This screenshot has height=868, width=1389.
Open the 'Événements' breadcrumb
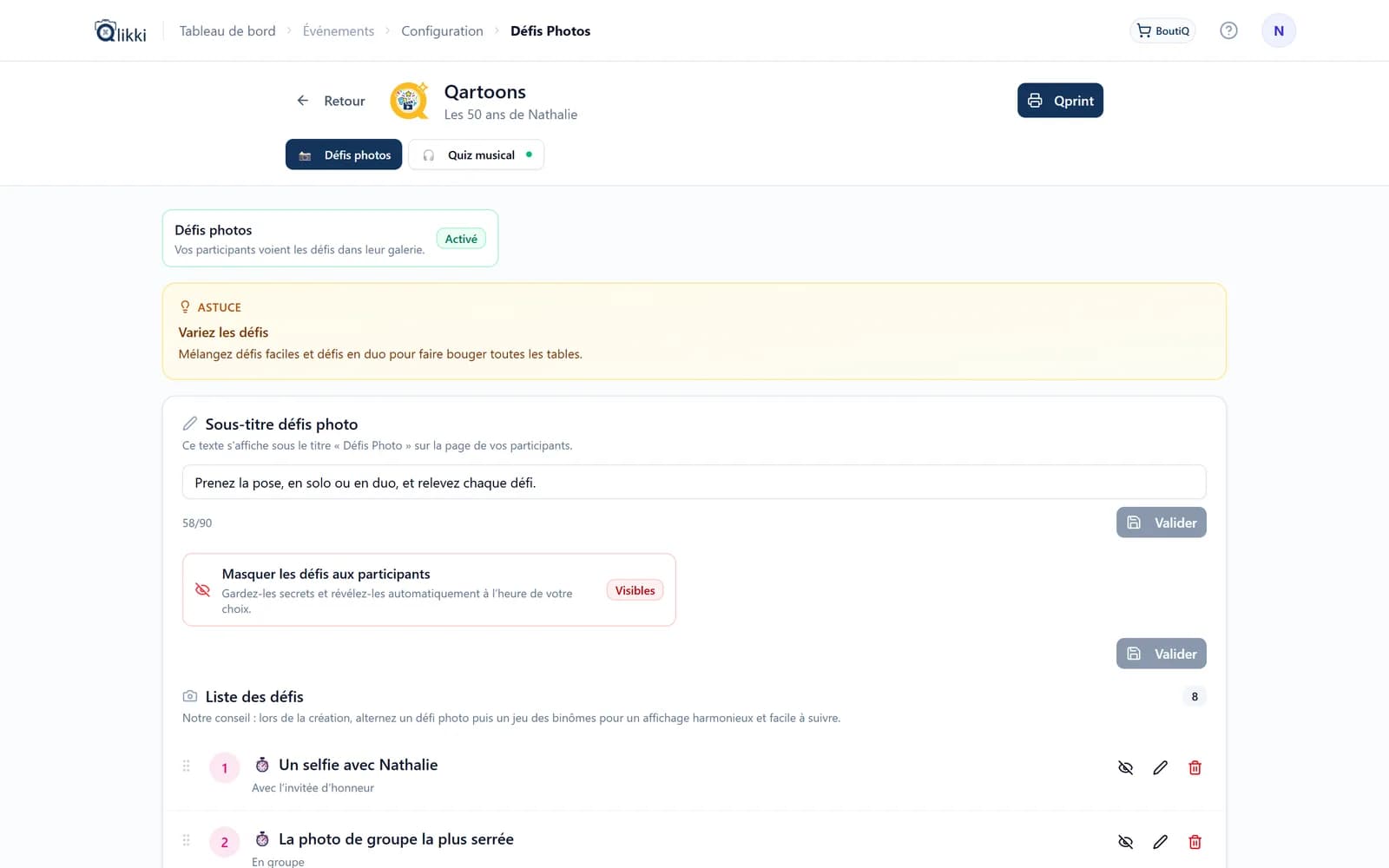[339, 31]
